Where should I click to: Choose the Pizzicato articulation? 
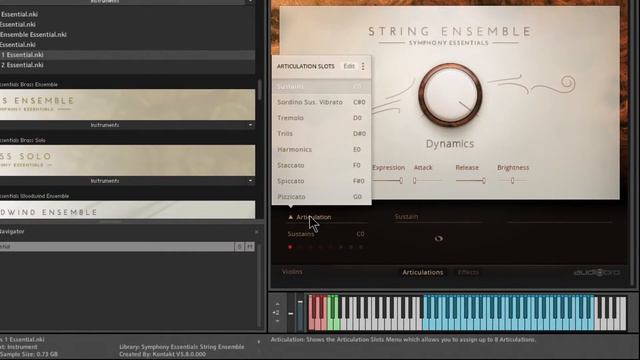(x=322, y=197)
